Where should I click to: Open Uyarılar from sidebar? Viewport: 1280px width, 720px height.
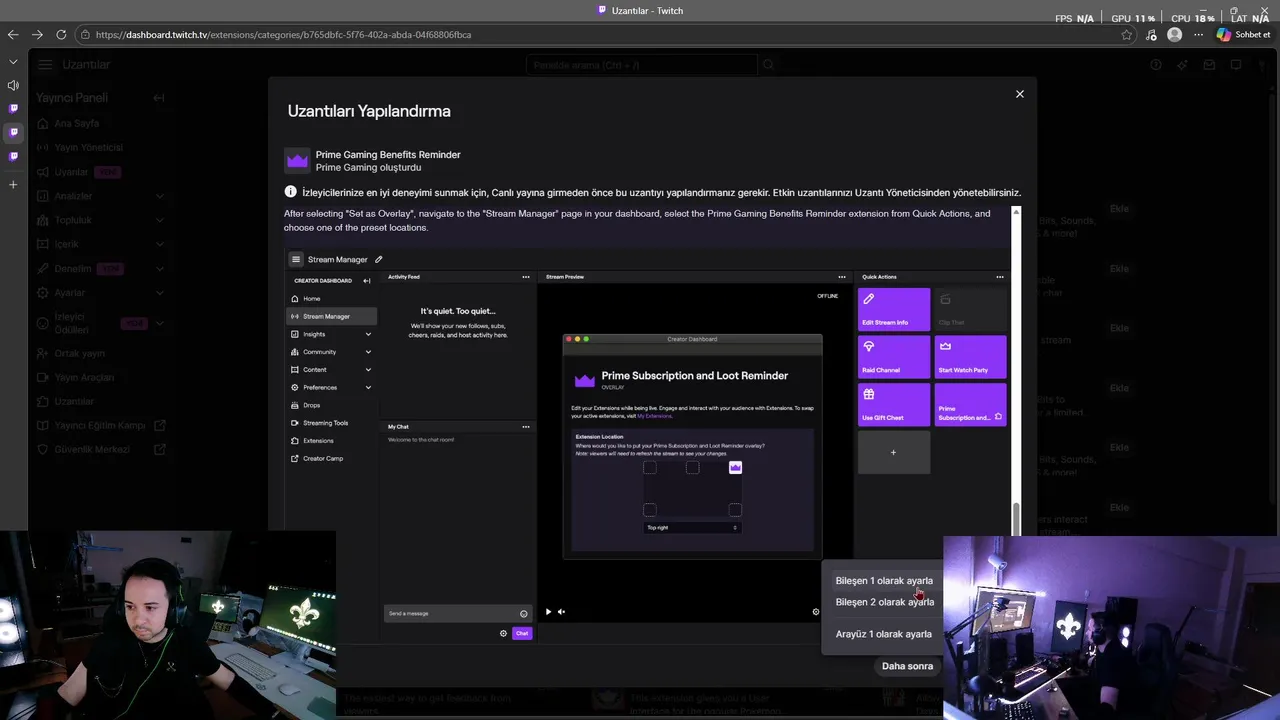point(71,172)
